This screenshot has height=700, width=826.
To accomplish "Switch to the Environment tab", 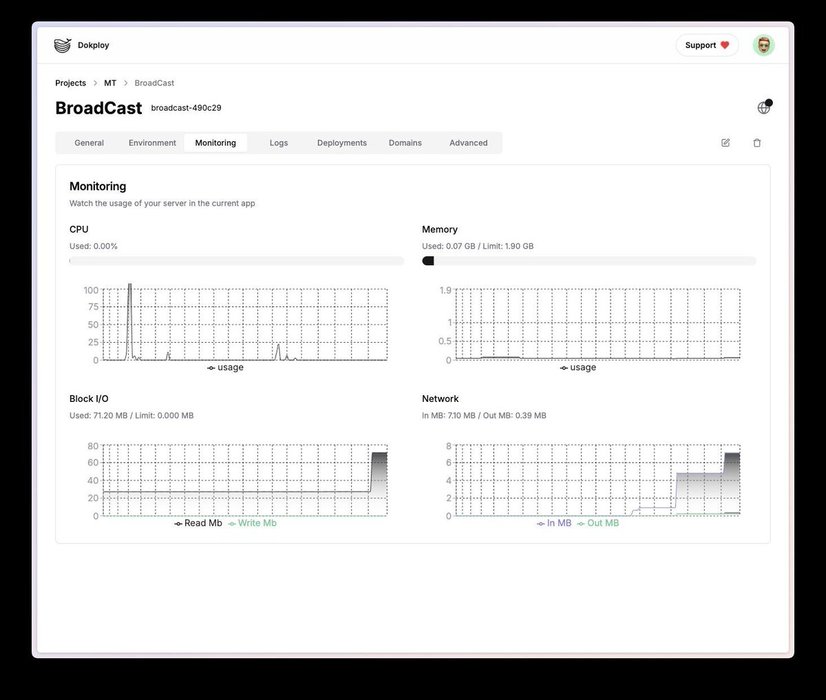I will click(152, 143).
